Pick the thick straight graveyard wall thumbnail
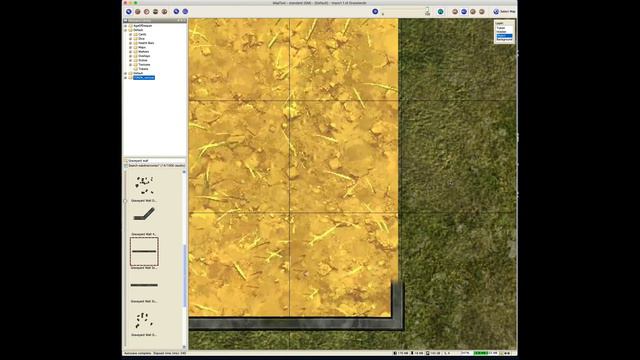 pyautogui.click(x=144, y=285)
